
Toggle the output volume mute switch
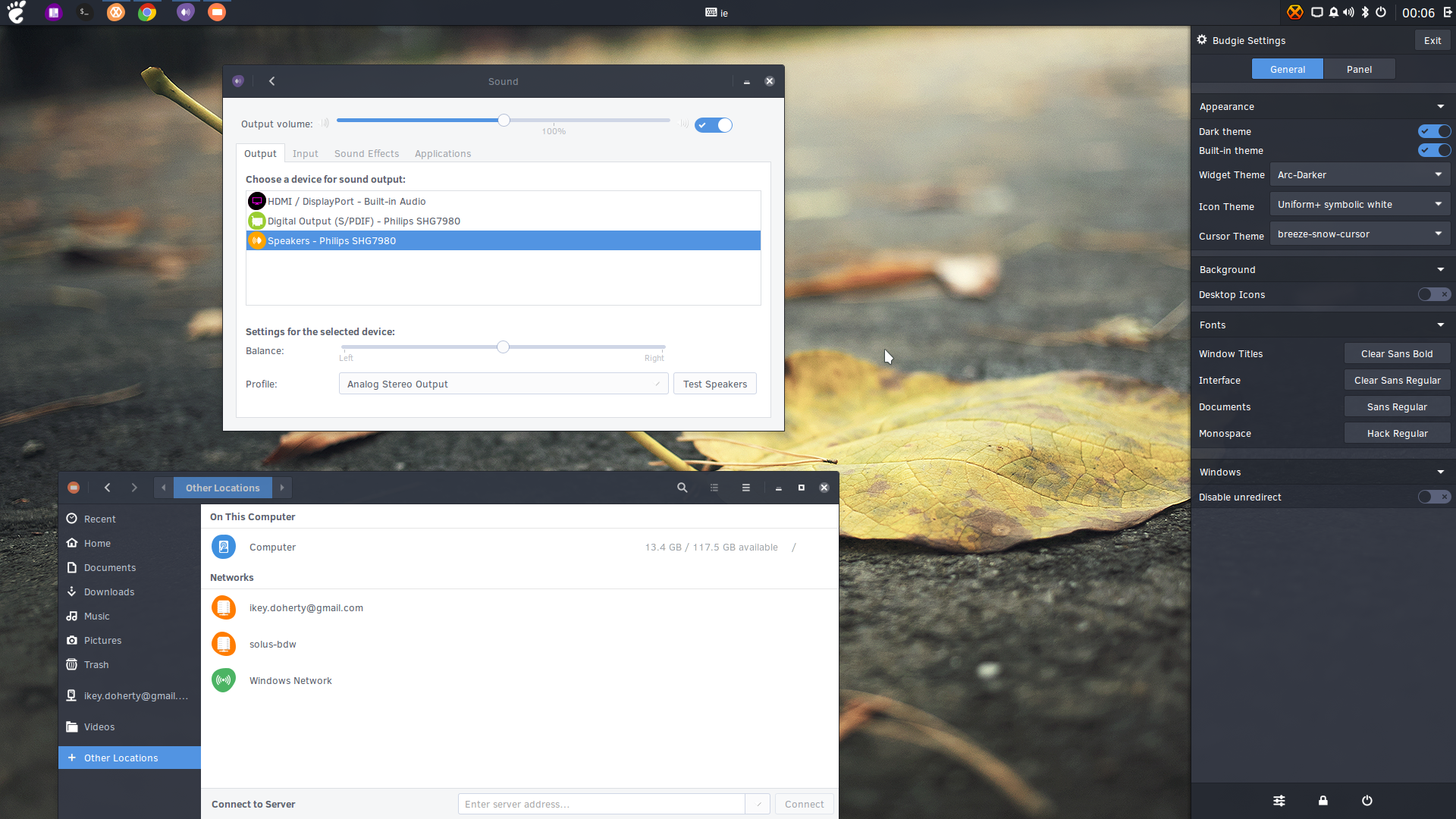(x=714, y=125)
